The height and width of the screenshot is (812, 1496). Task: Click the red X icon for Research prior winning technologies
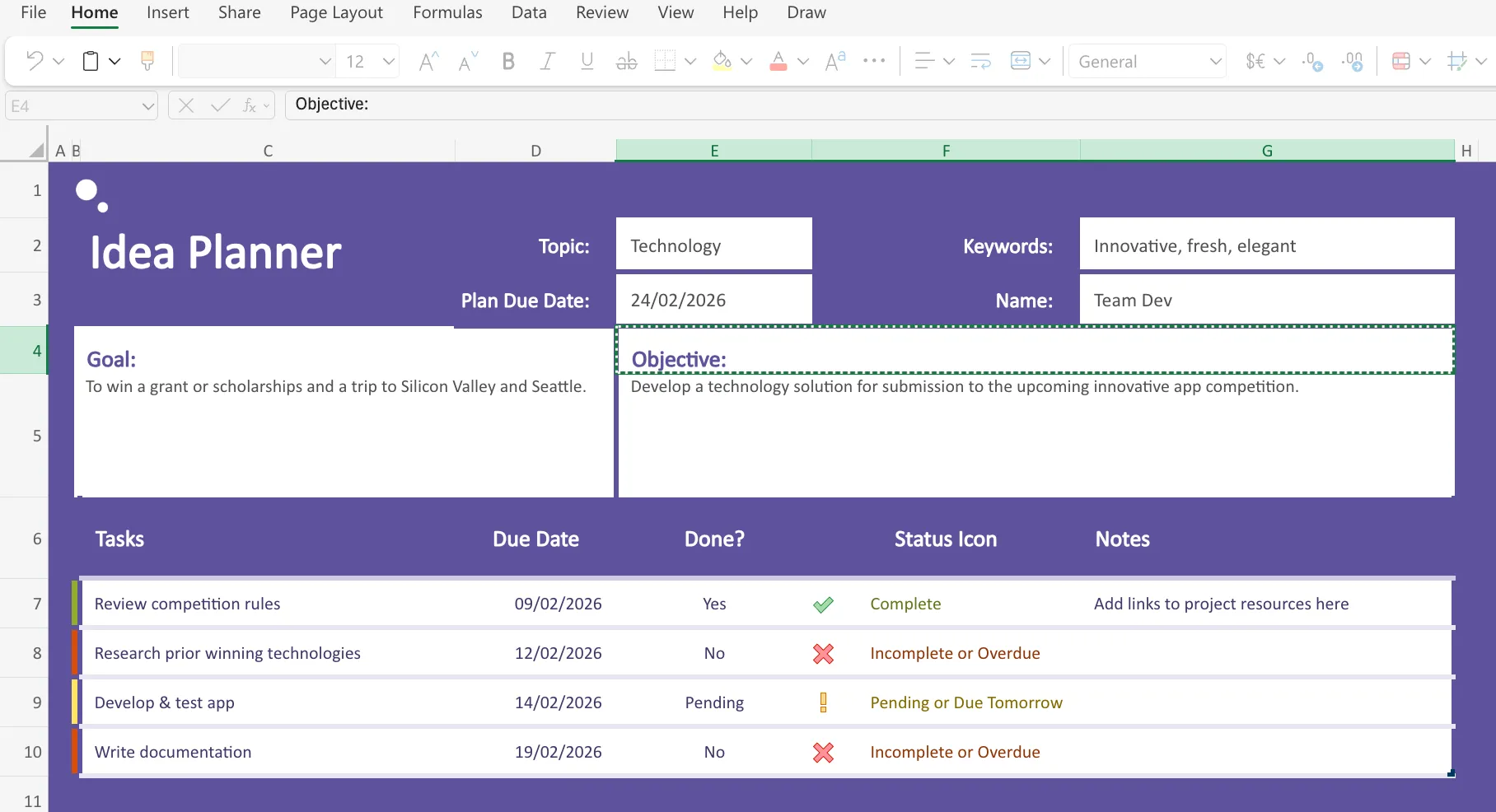(x=823, y=654)
